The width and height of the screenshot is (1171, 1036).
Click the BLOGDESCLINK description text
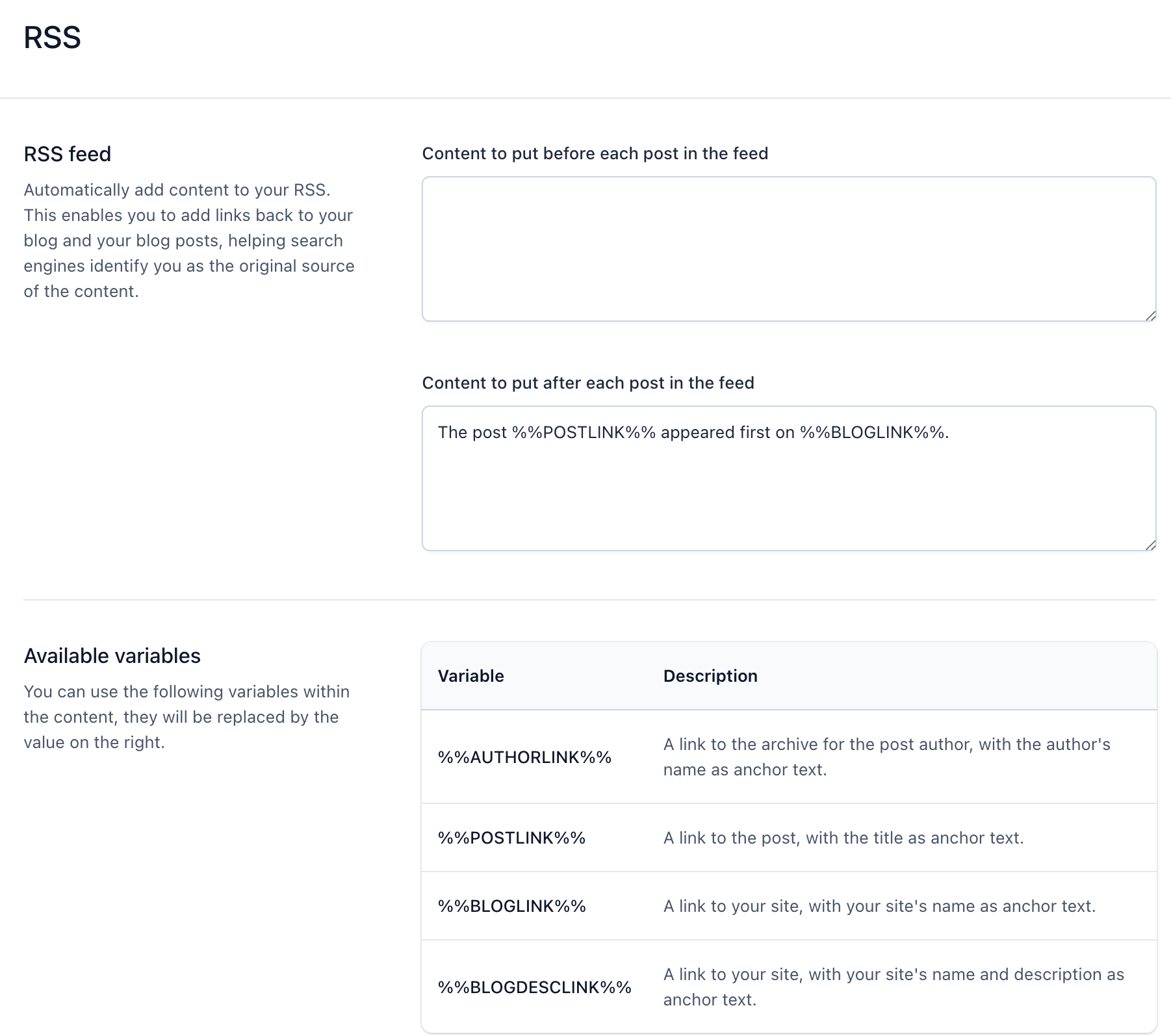point(892,987)
